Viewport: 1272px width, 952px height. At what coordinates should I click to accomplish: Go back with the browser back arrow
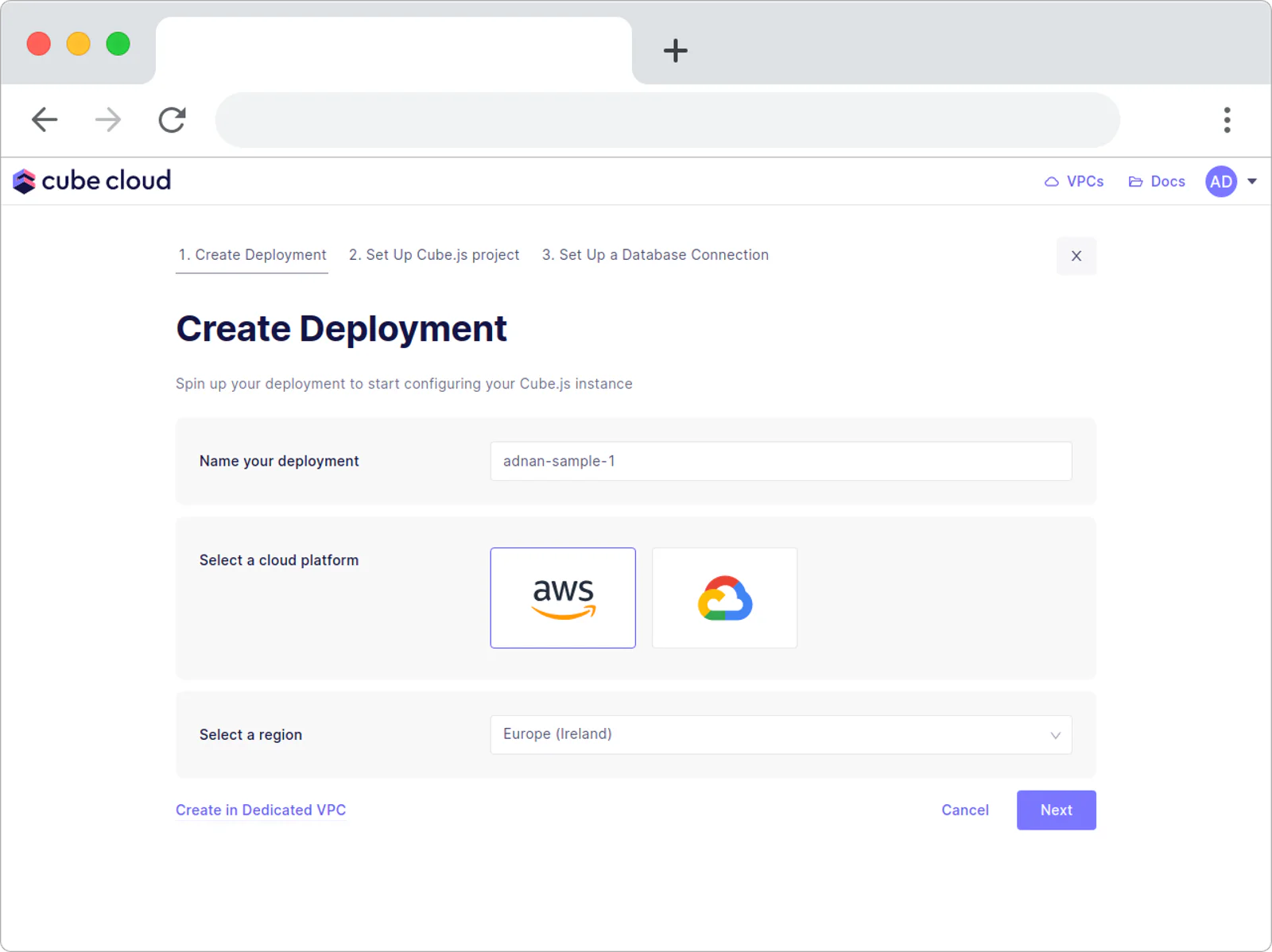pos(45,120)
